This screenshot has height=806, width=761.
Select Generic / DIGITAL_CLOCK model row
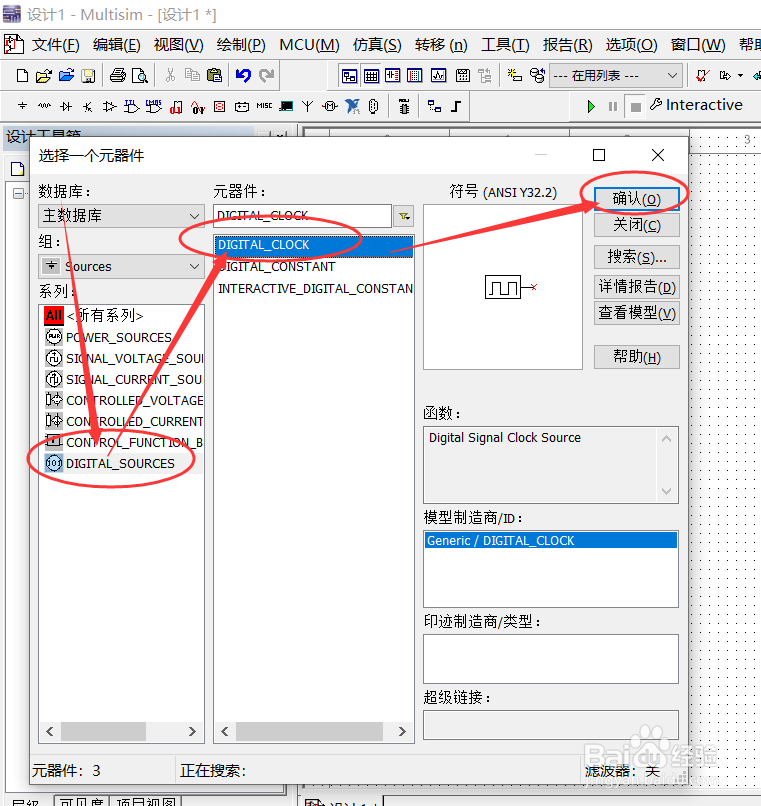pos(551,541)
